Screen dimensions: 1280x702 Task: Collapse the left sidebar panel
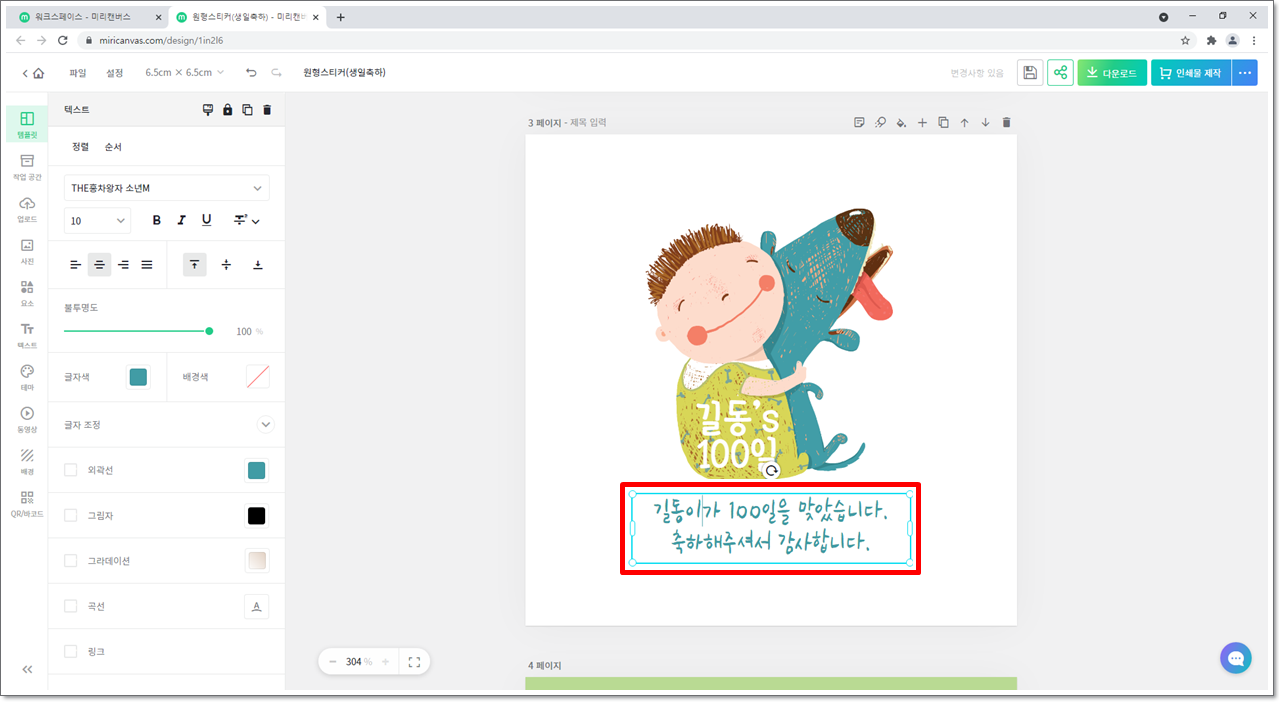[27, 669]
